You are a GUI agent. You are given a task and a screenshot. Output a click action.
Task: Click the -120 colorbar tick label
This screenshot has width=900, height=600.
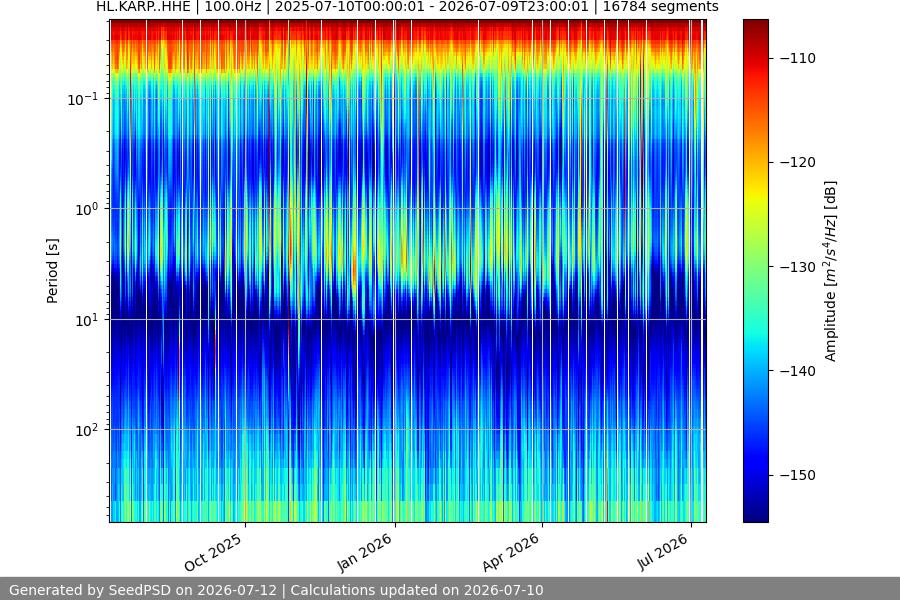[x=798, y=162]
